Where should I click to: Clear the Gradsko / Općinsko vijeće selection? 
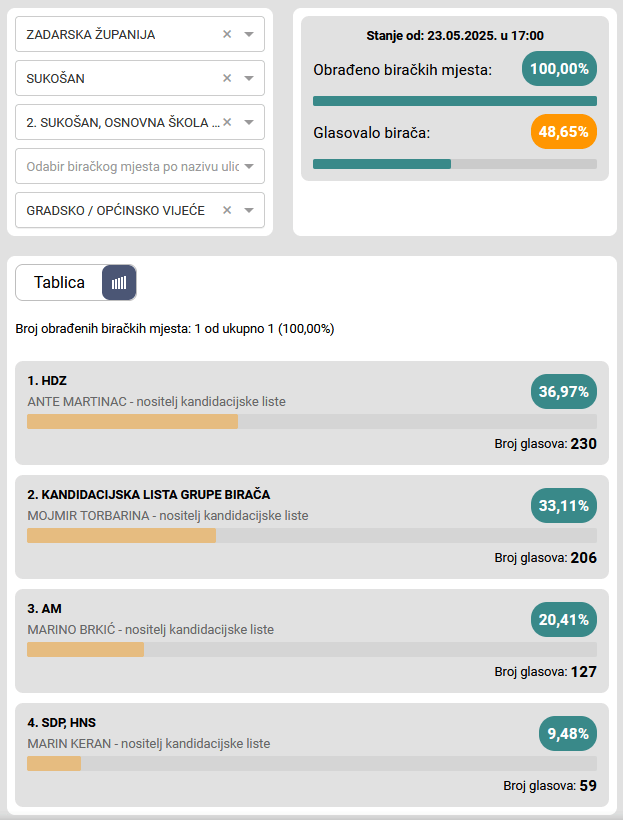[x=227, y=210]
